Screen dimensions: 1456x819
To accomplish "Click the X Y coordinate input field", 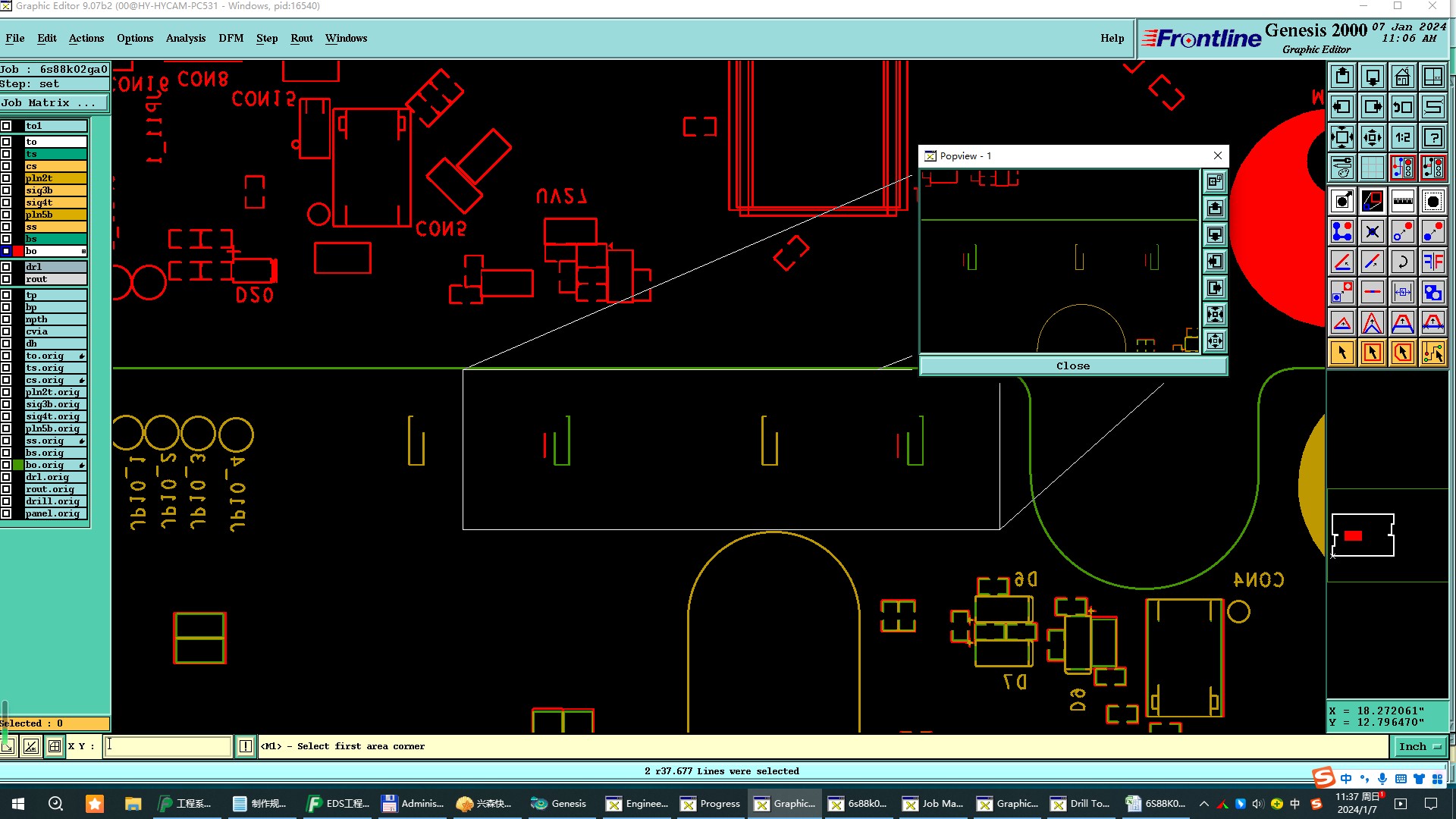I will [x=167, y=746].
